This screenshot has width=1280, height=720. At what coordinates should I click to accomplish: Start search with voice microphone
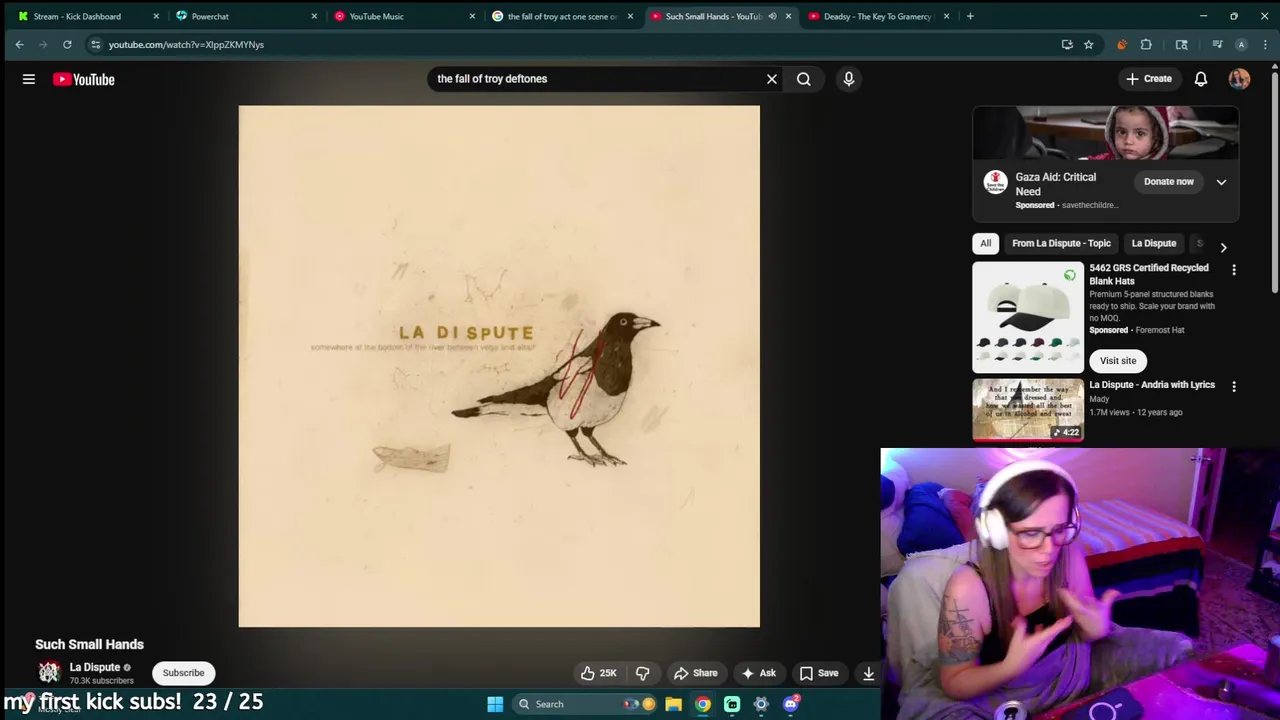(849, 79)
